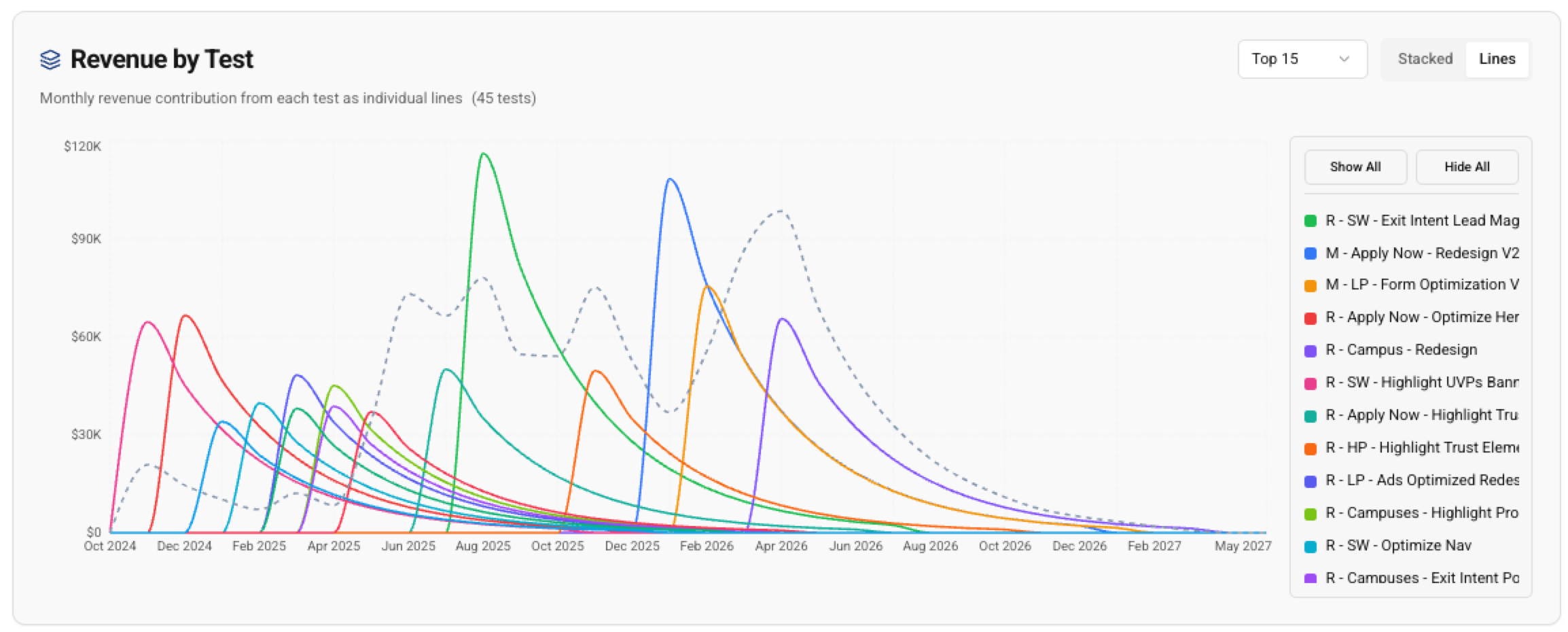Image resolution: width=1568 pixels, height=632 pixels.
Task: Click the Hide All button
Action: 1467,167
